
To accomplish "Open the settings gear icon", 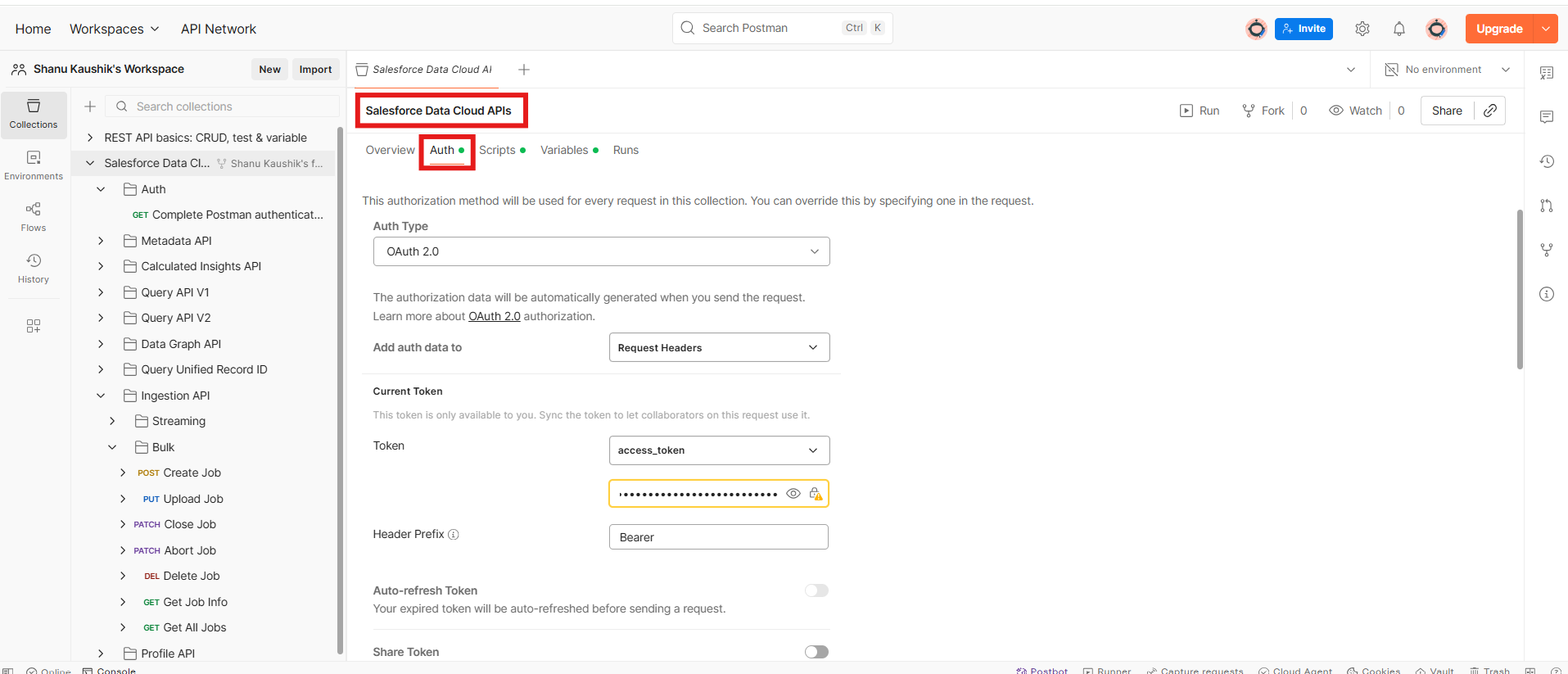I will [1362, 29].
